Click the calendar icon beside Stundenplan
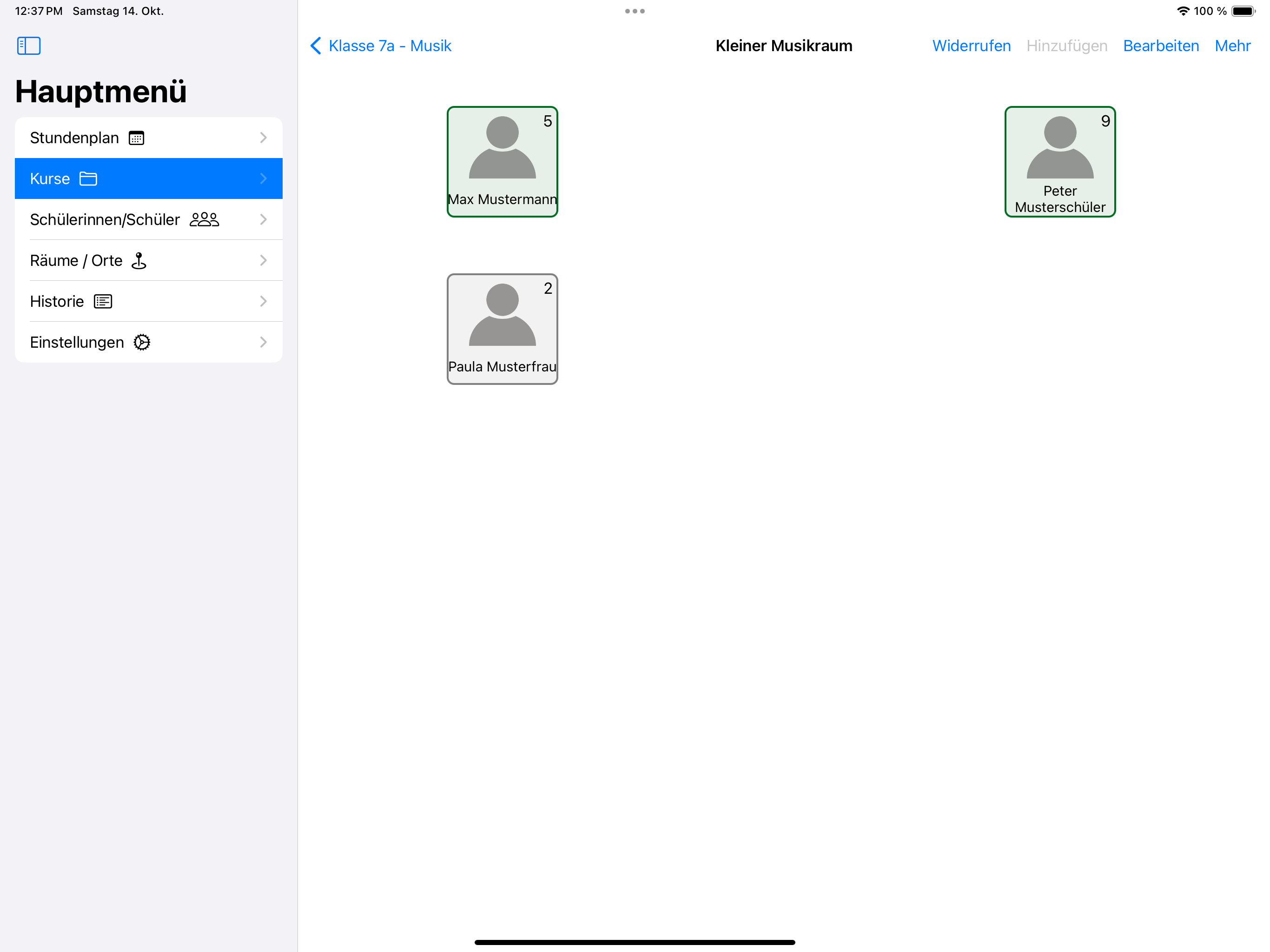 pos(137,138)
